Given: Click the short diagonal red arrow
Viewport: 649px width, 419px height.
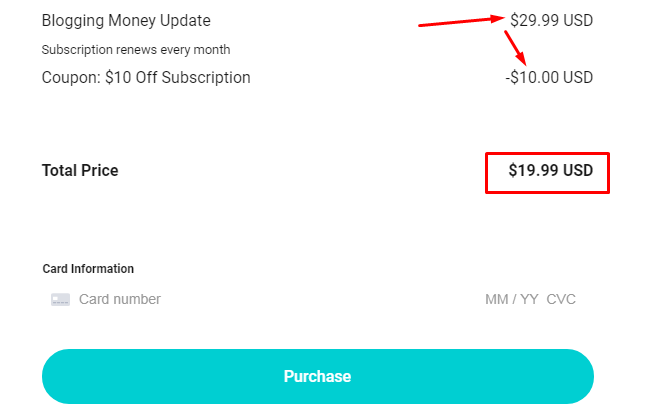Looking at the screenshot, I should (x=515, y=46).
